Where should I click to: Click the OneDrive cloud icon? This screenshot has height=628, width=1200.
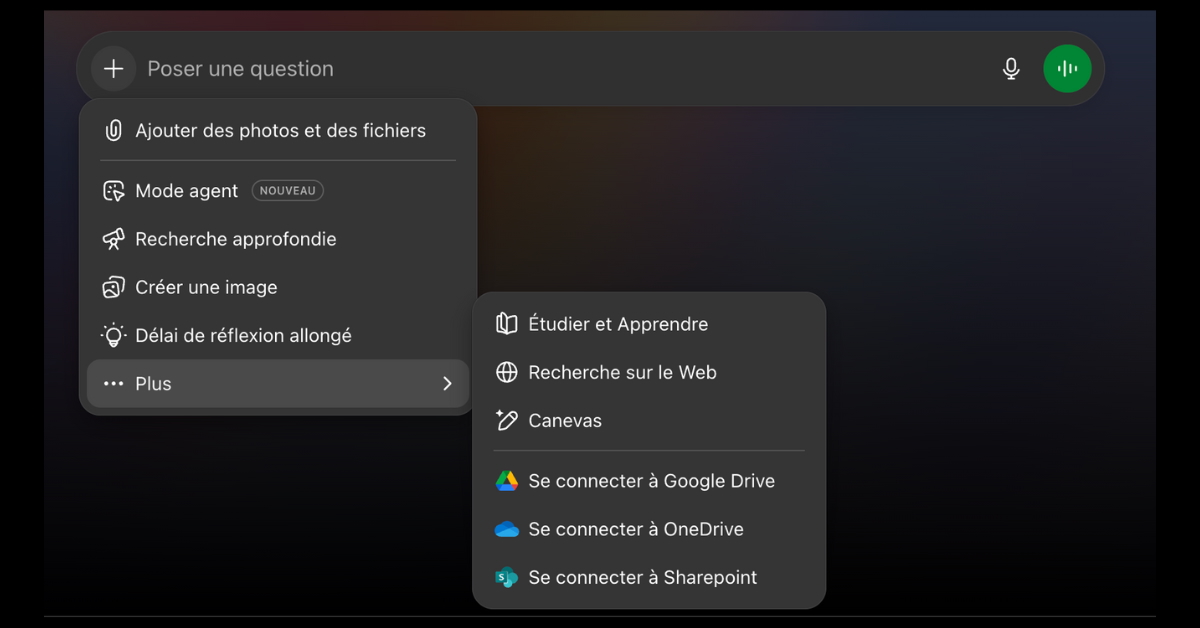(507, 529)
